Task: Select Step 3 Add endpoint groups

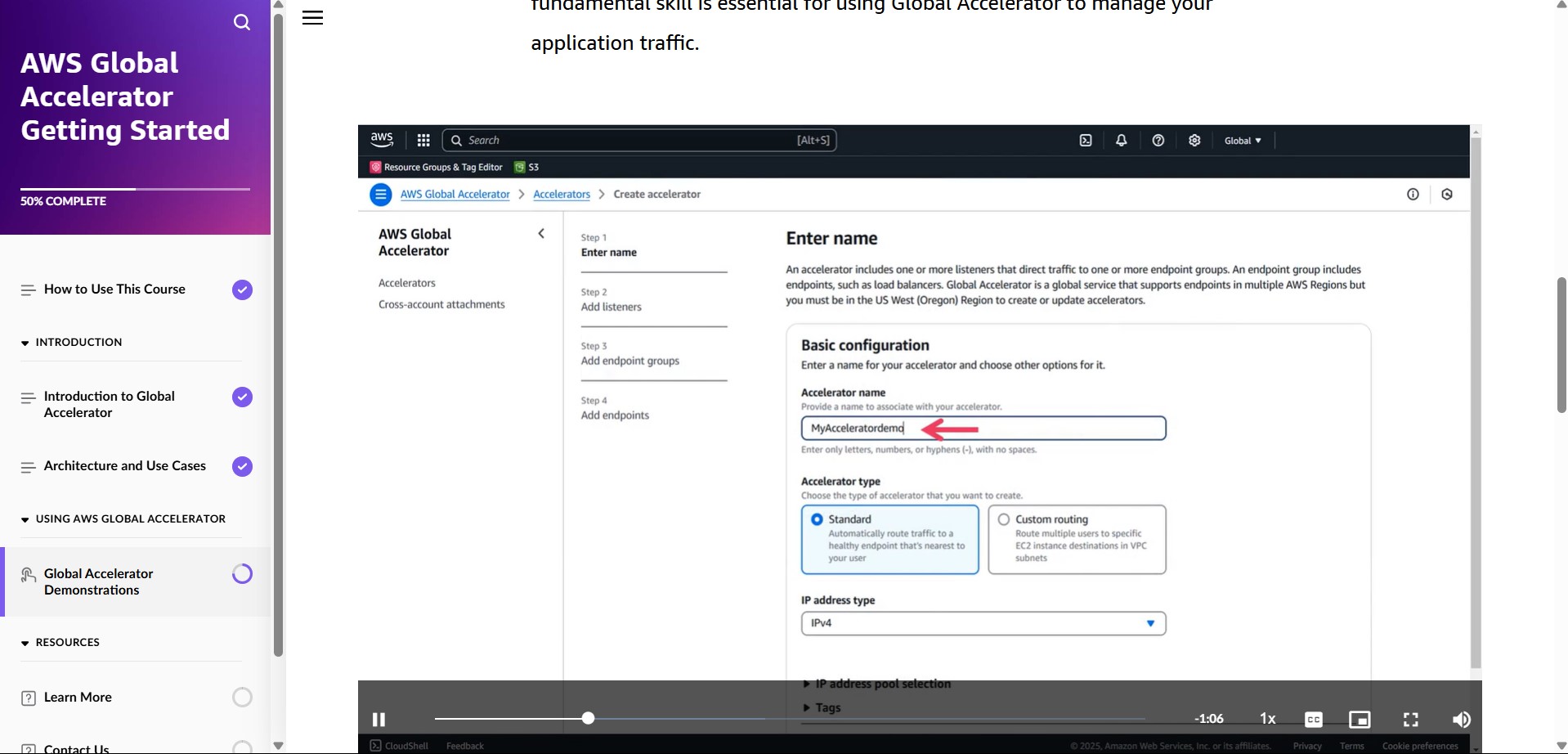Action: pos(630,354)
